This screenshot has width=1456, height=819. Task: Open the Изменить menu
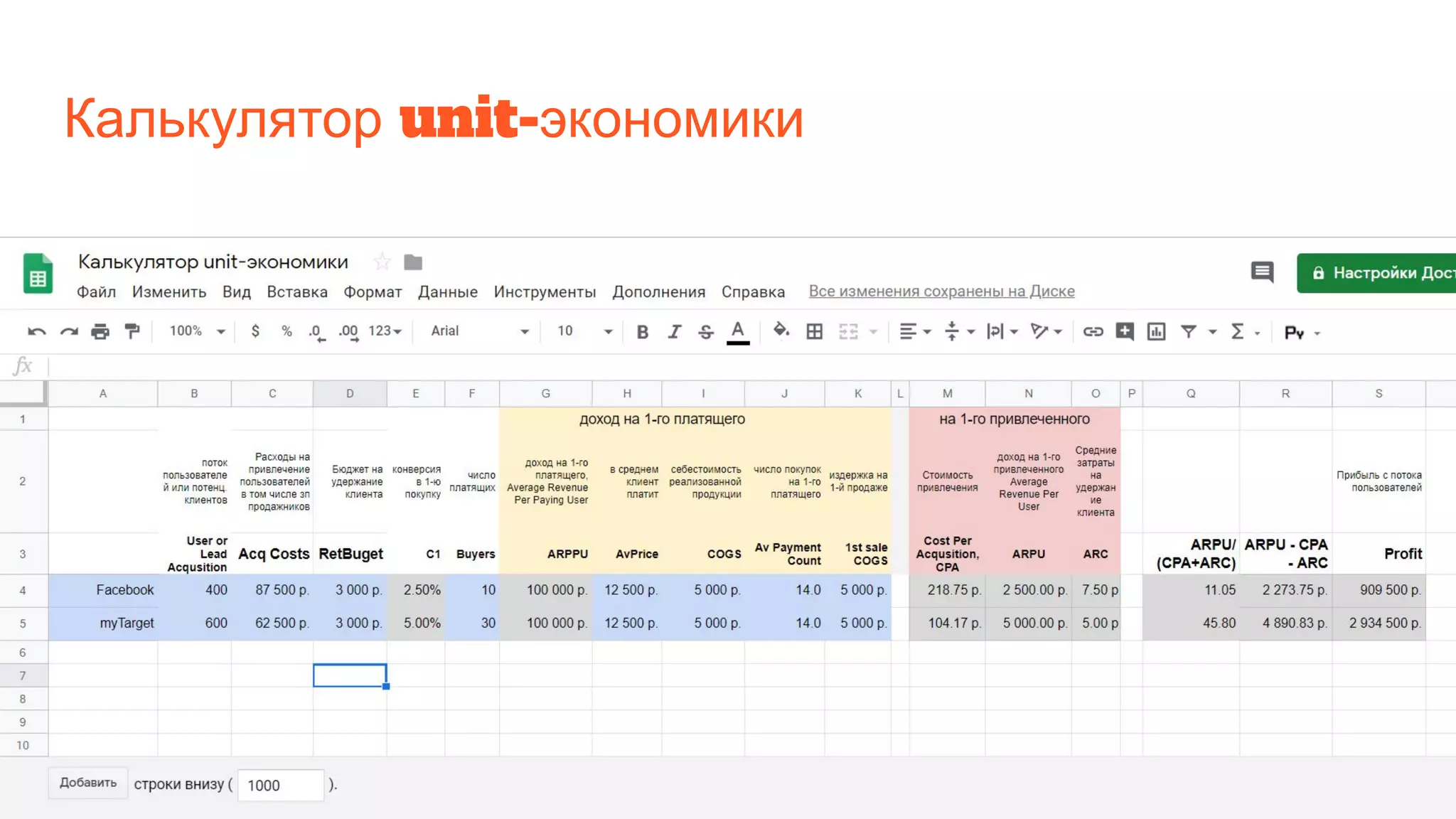coord(169,292)
